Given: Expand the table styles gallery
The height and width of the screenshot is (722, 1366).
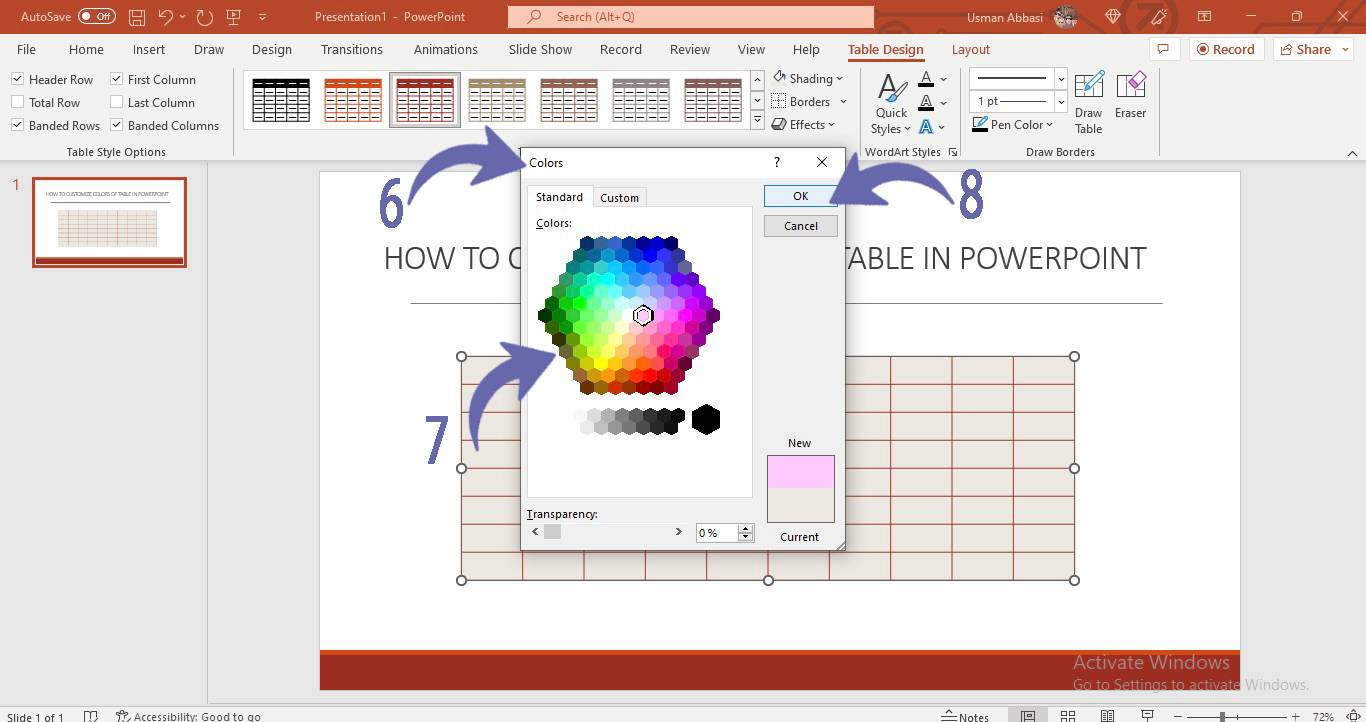Looking at the screenshot, I should click(757, 122).
